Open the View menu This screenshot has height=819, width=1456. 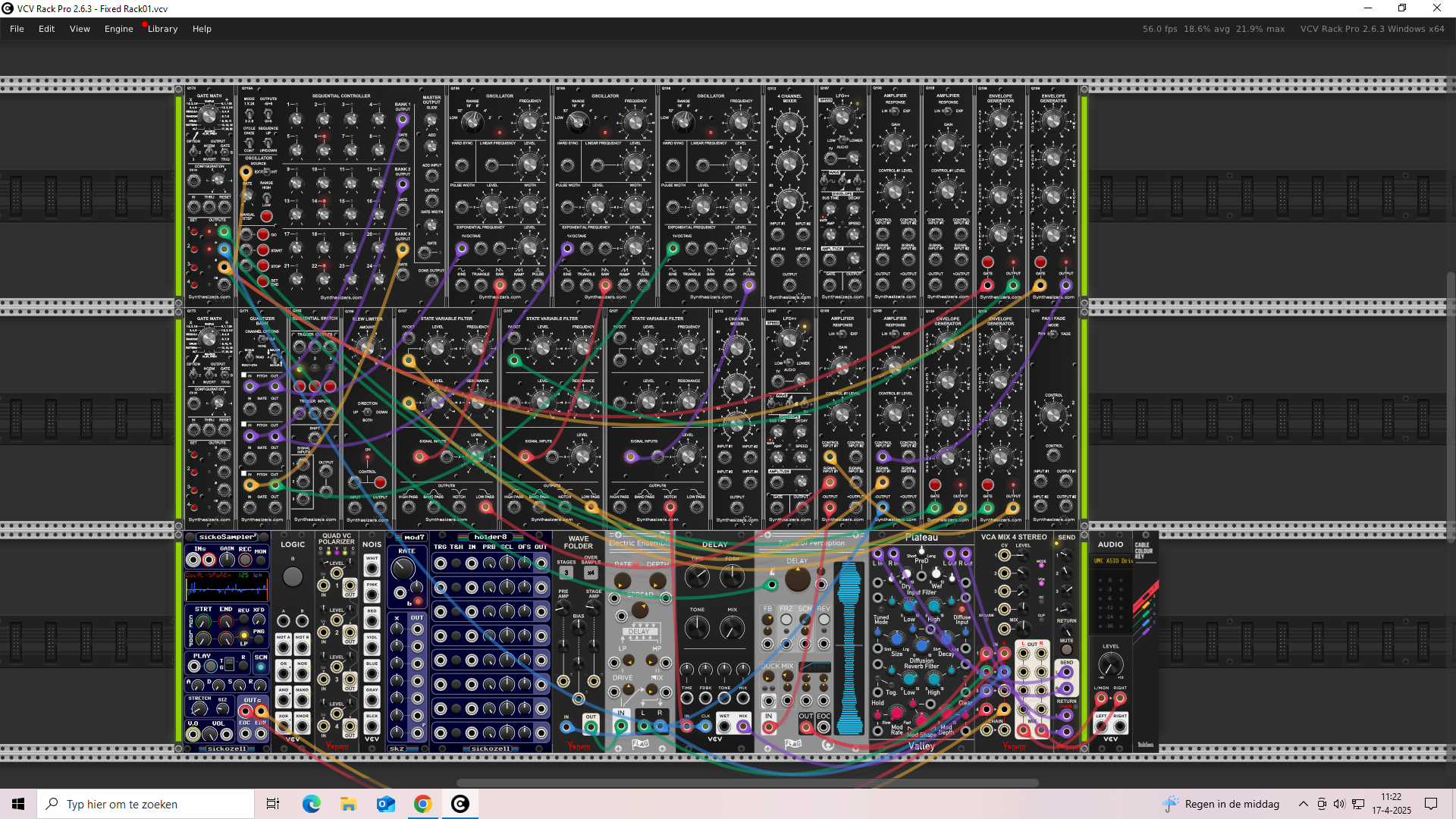pyautogui.click(x=80, y=29)
